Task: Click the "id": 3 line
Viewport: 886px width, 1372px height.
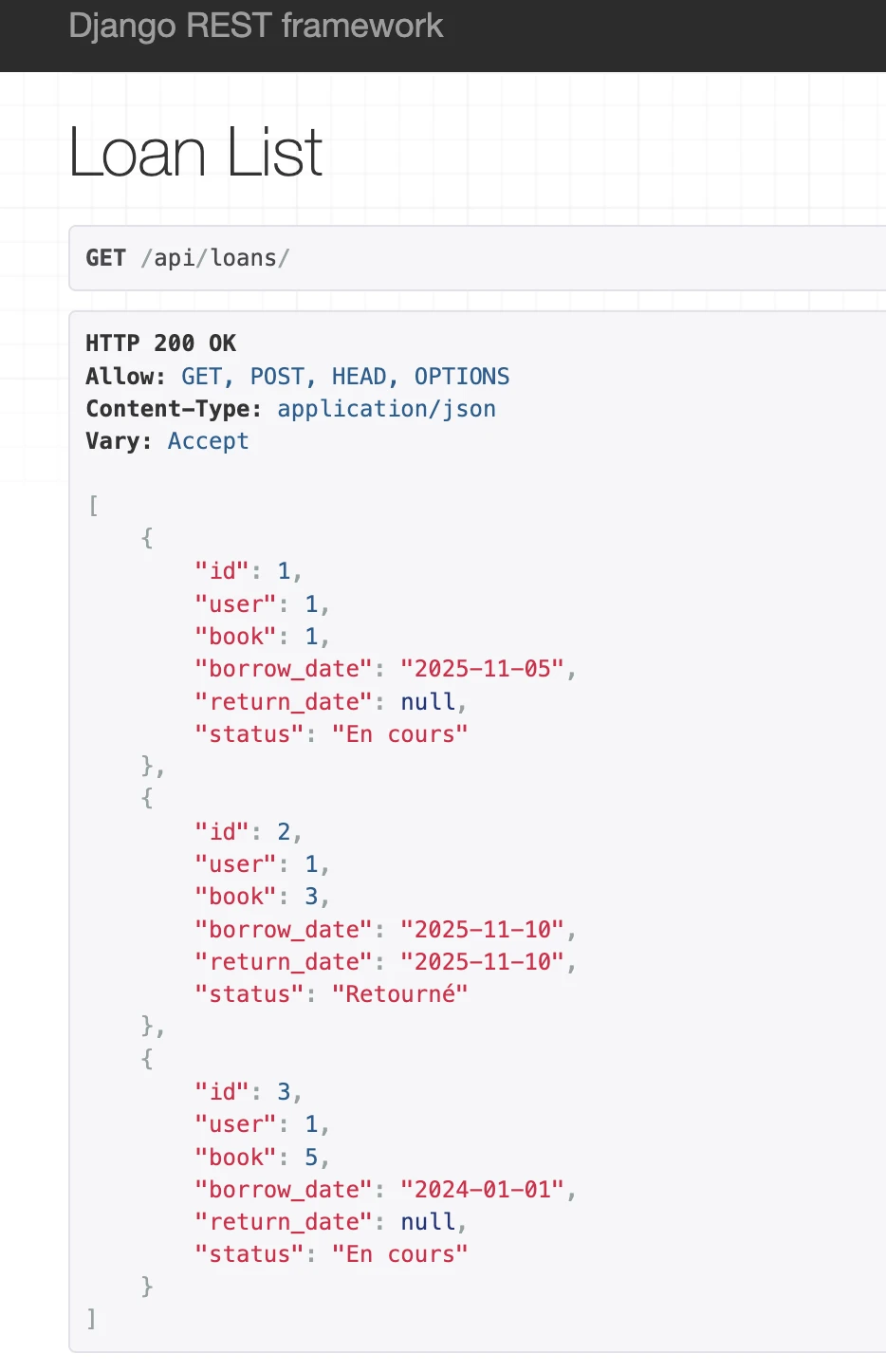Action: coord(247,1092)
